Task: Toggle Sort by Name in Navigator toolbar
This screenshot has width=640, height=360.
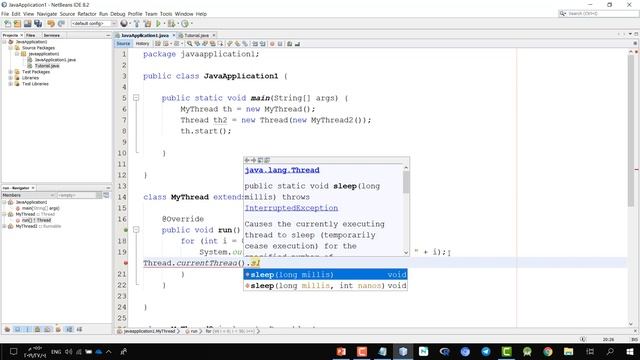Action: click(69, 329)
